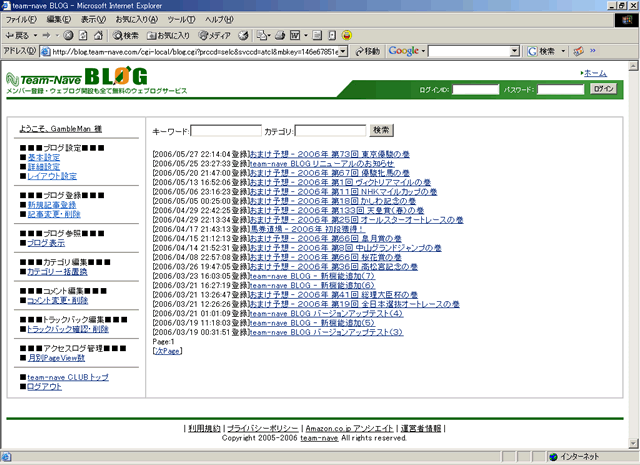This screenshot has height=465, width=640.
Task: Open the 新規記事登録 sidebar link
Action: [51, 204]
